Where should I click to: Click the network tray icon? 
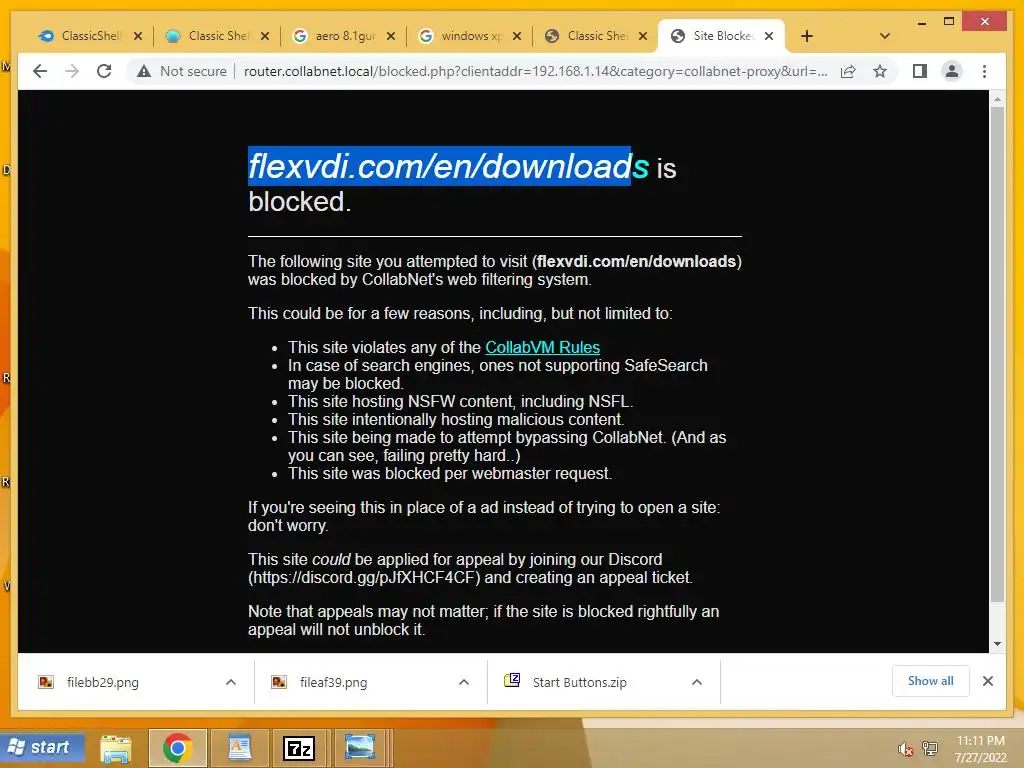click(930, 748)
